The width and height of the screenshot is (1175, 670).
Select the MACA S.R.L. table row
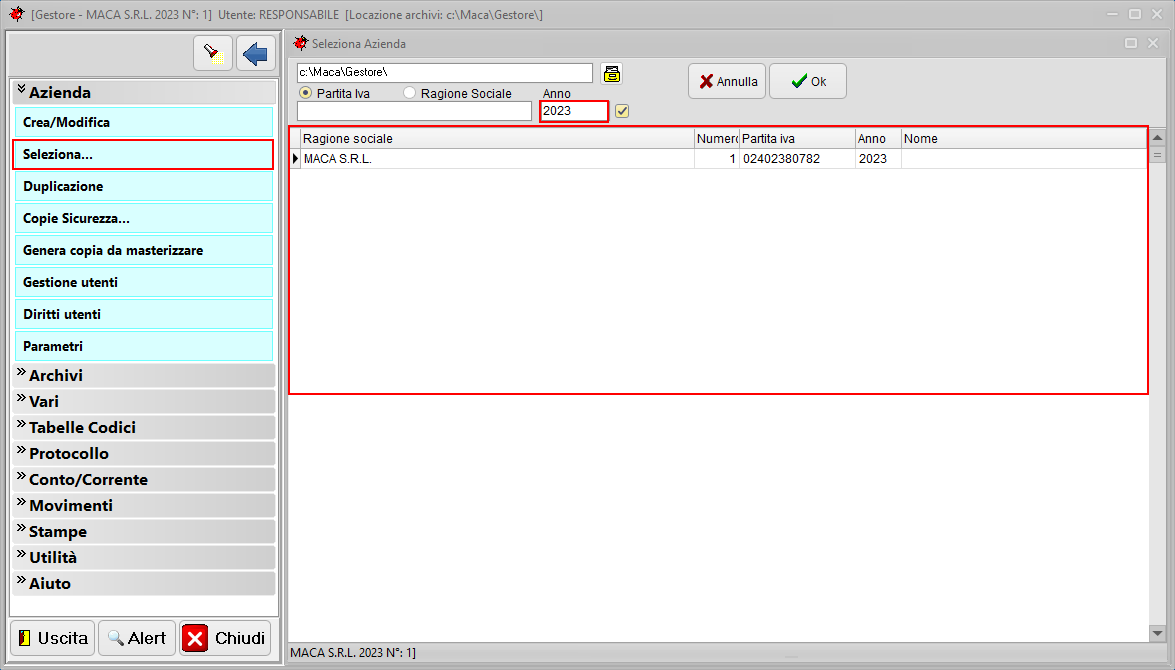coord(500,159)
